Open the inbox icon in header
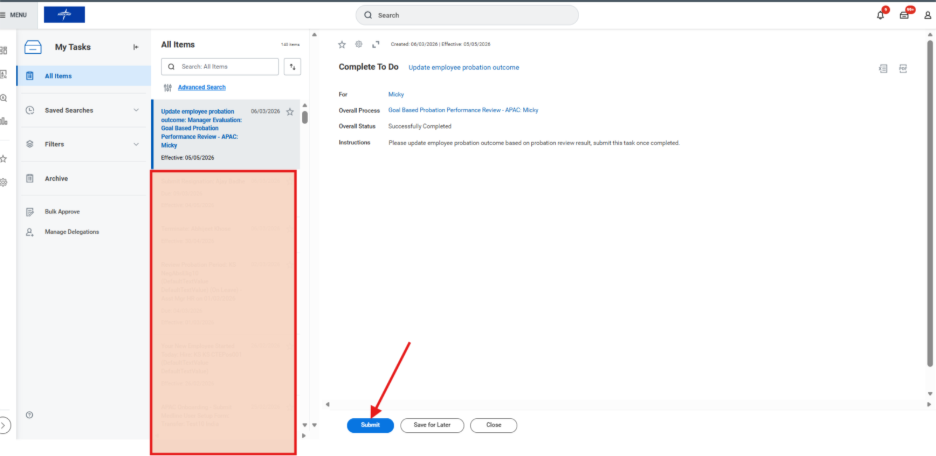 click(x=904, y=15)
